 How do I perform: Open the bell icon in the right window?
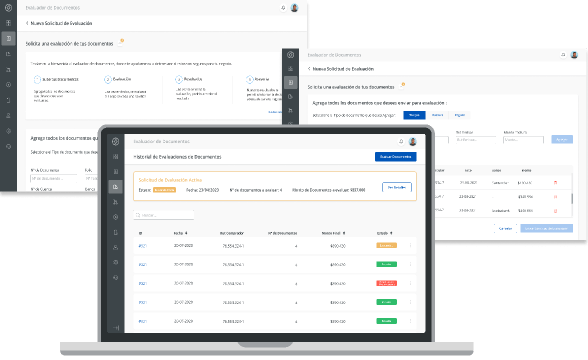pos(563,55)
